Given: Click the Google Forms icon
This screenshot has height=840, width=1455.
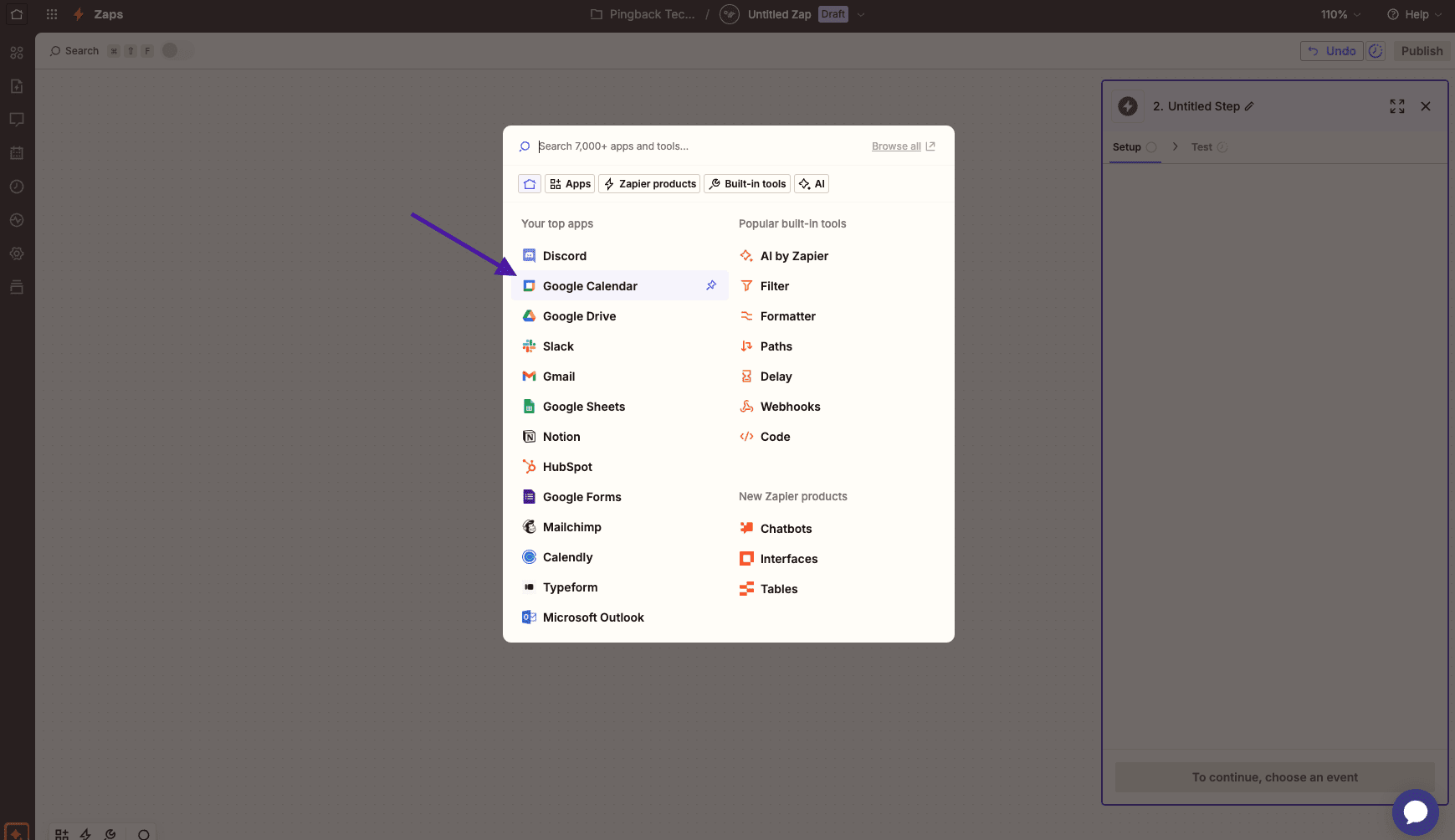Looking at the screenshot, I should 529,496.
